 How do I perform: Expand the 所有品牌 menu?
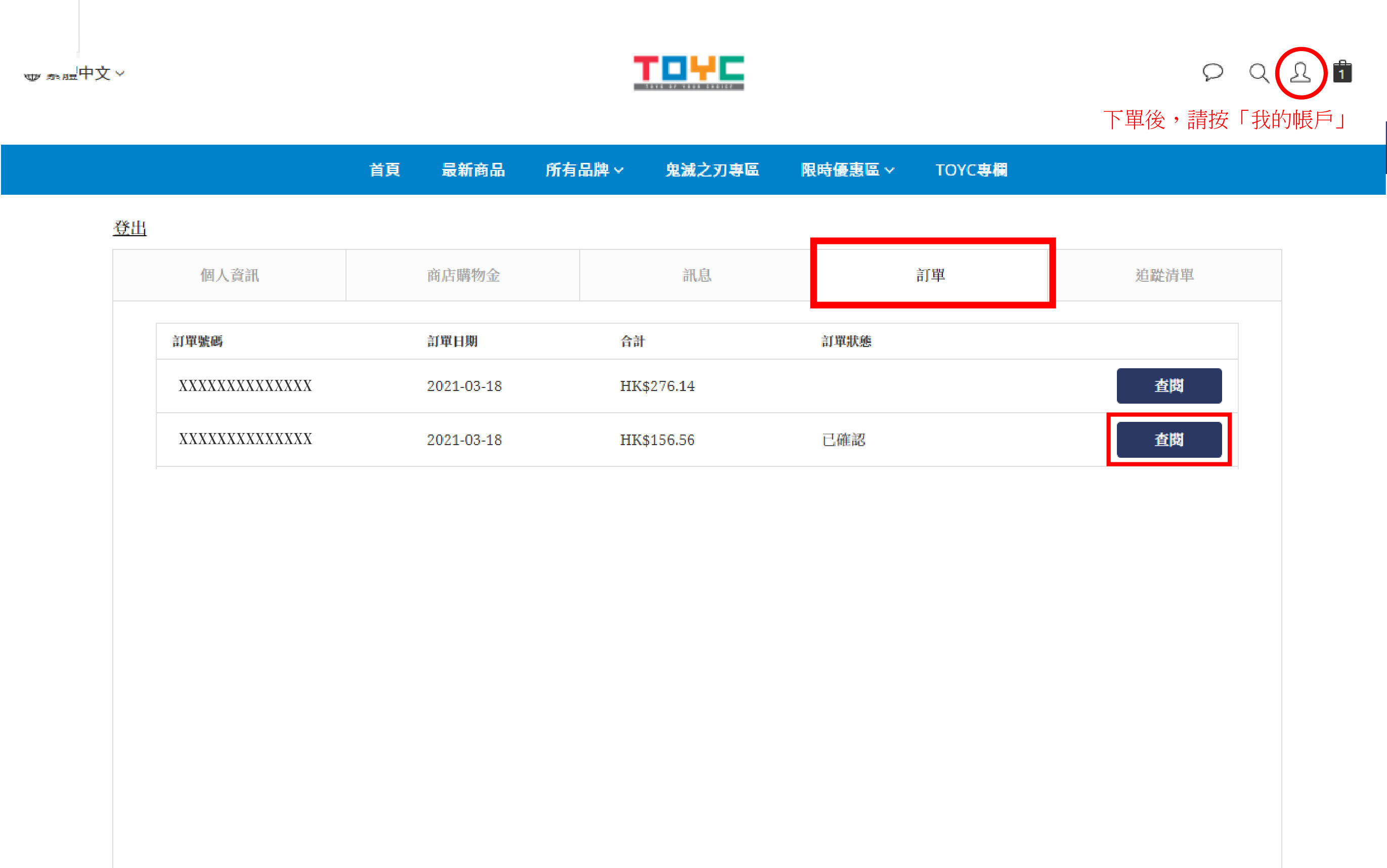pos(584,170)
